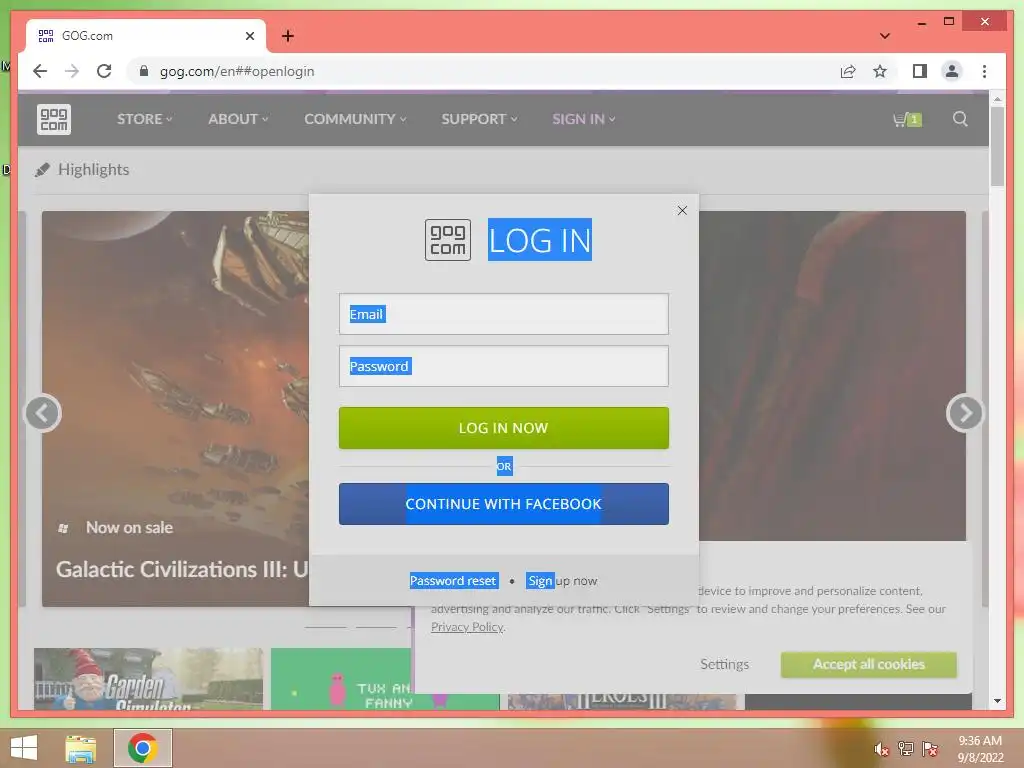Click the muted speaker tray icon
1024x768 pixels.
tap(881, 749)
